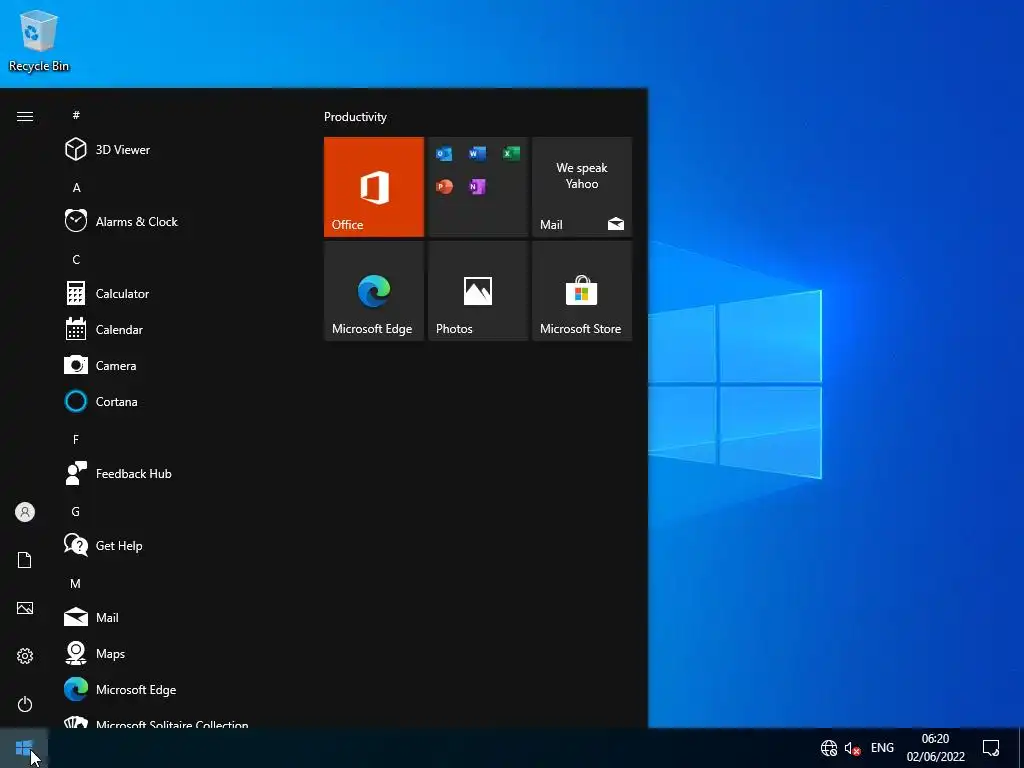1024x768 pixels.
Task: Open OneNote icon in Office folder tile
Action: click(x=477, y=187)
